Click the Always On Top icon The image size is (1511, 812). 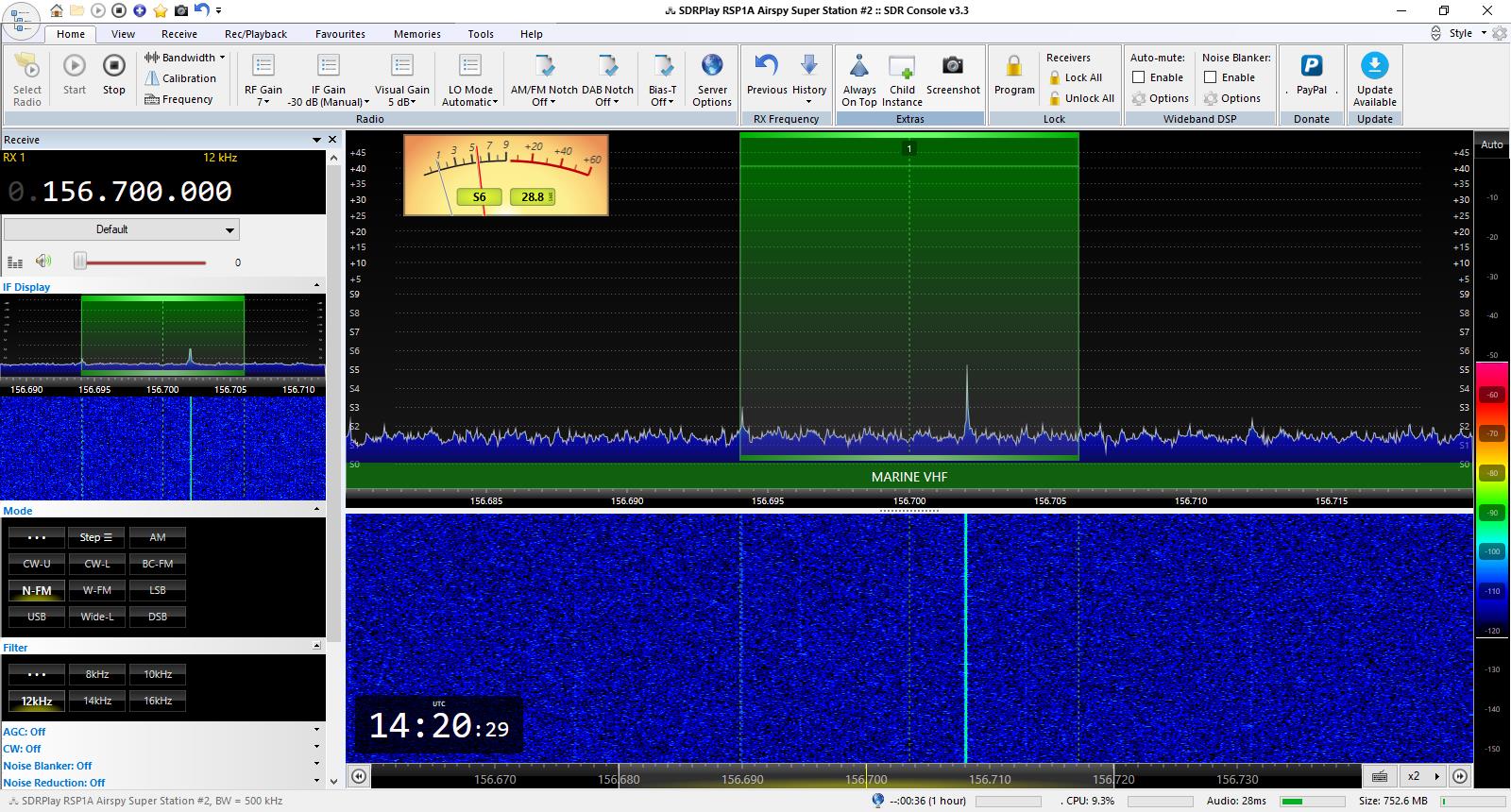858,67
